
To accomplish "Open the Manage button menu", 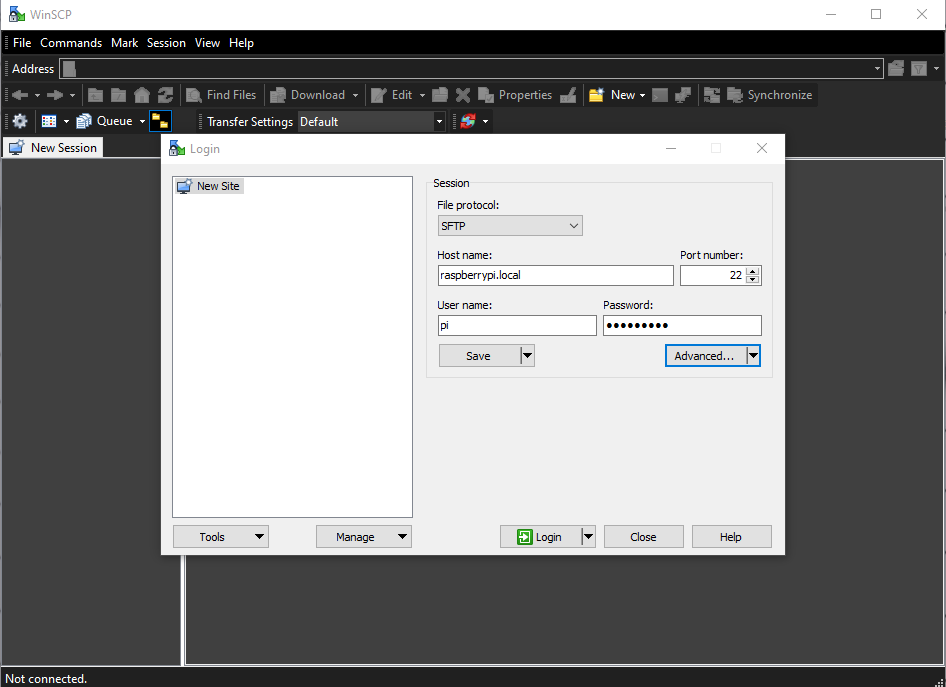I will pyautogui.click(x=364, y=537).
